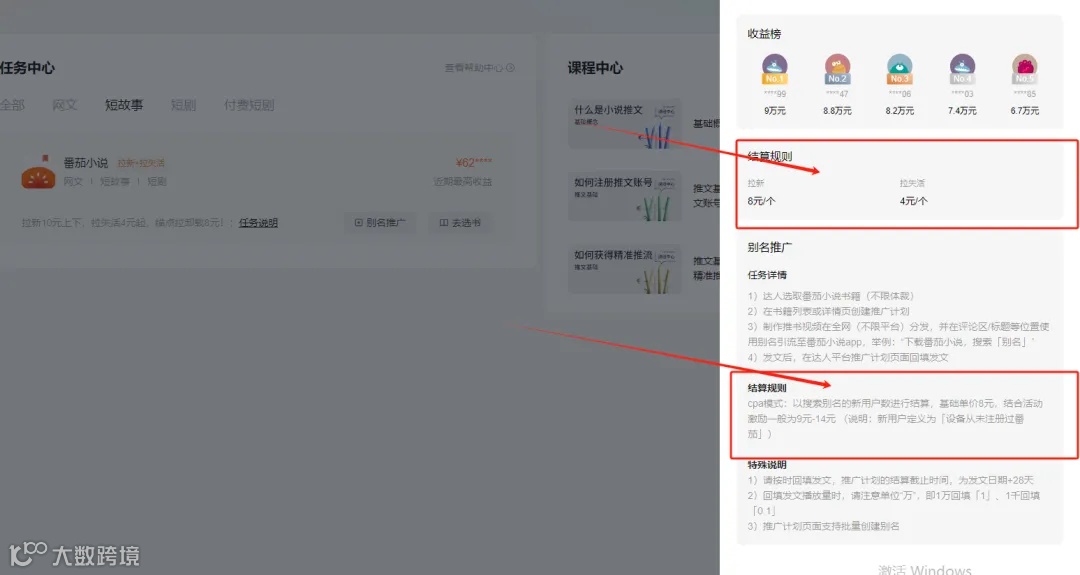Viewport: 1080px width, 575px height.
Task: Click the No.2 ranking avatar
Action: pos(838,69)
